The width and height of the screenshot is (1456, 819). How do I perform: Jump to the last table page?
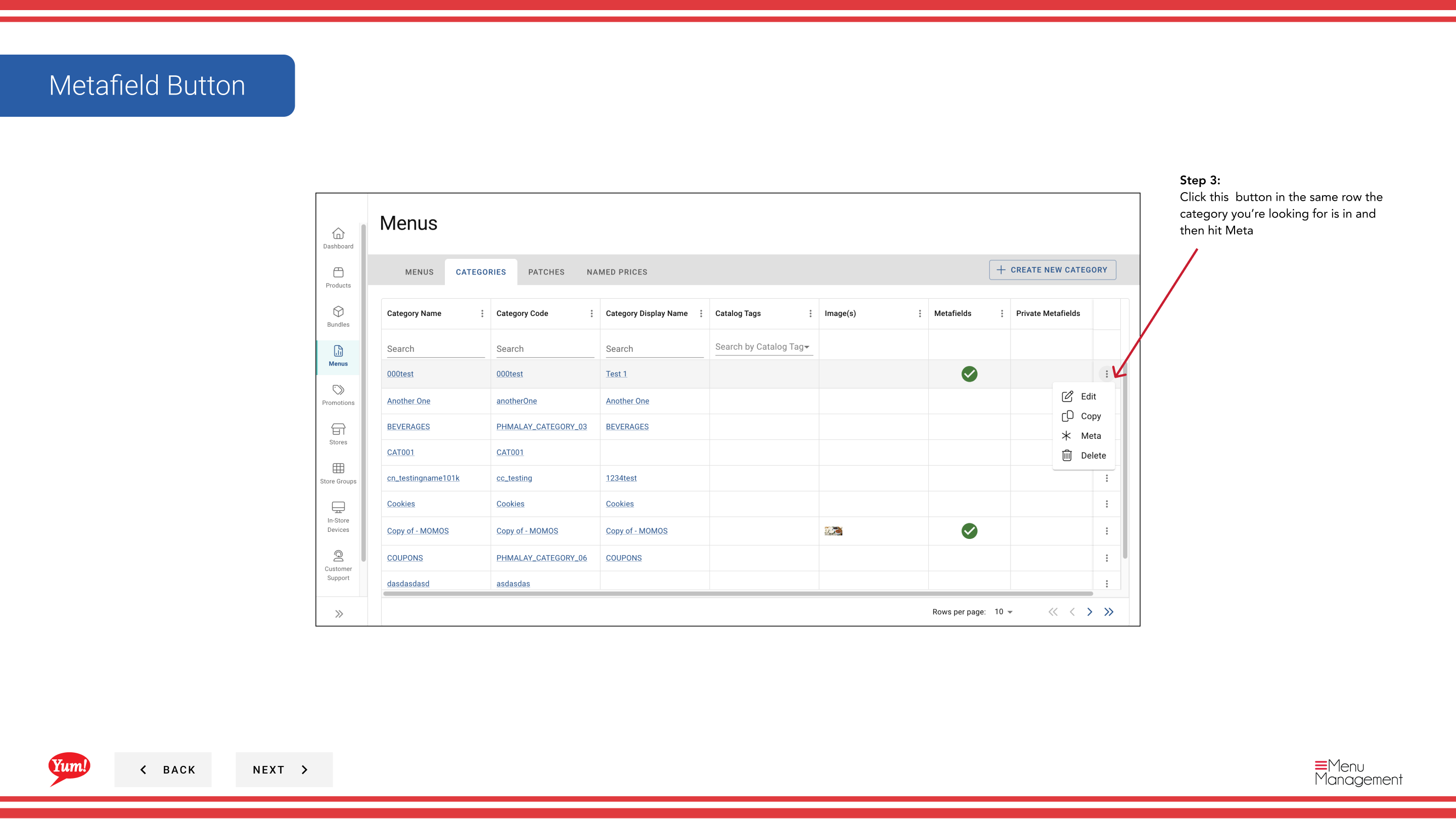click(x=1108, y=612)
